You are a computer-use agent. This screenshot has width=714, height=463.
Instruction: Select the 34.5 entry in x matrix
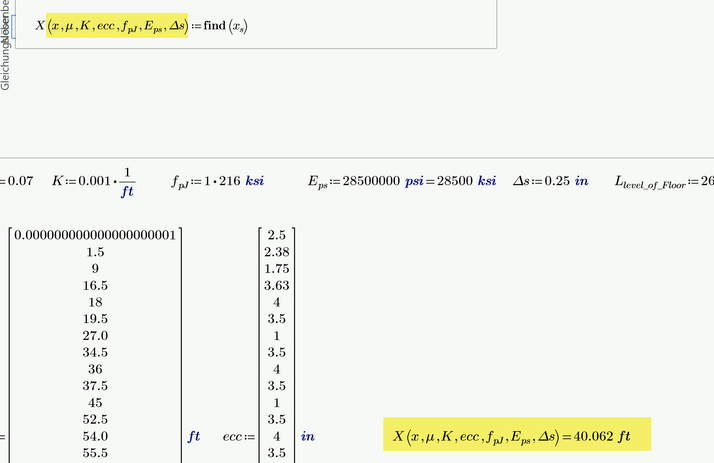[x=95, y=352]
